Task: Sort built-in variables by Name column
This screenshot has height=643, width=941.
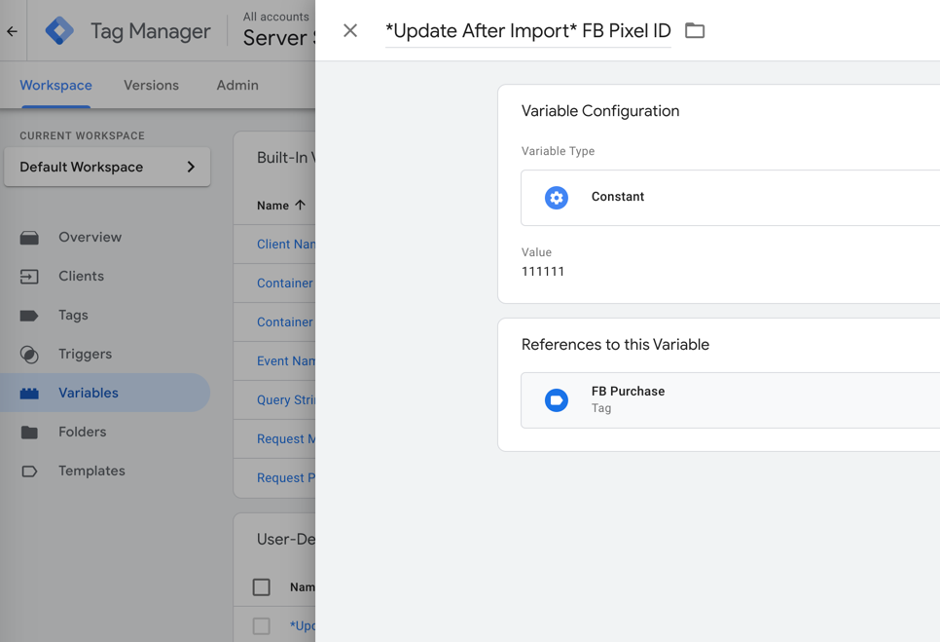Action: [x=280, y=205]
